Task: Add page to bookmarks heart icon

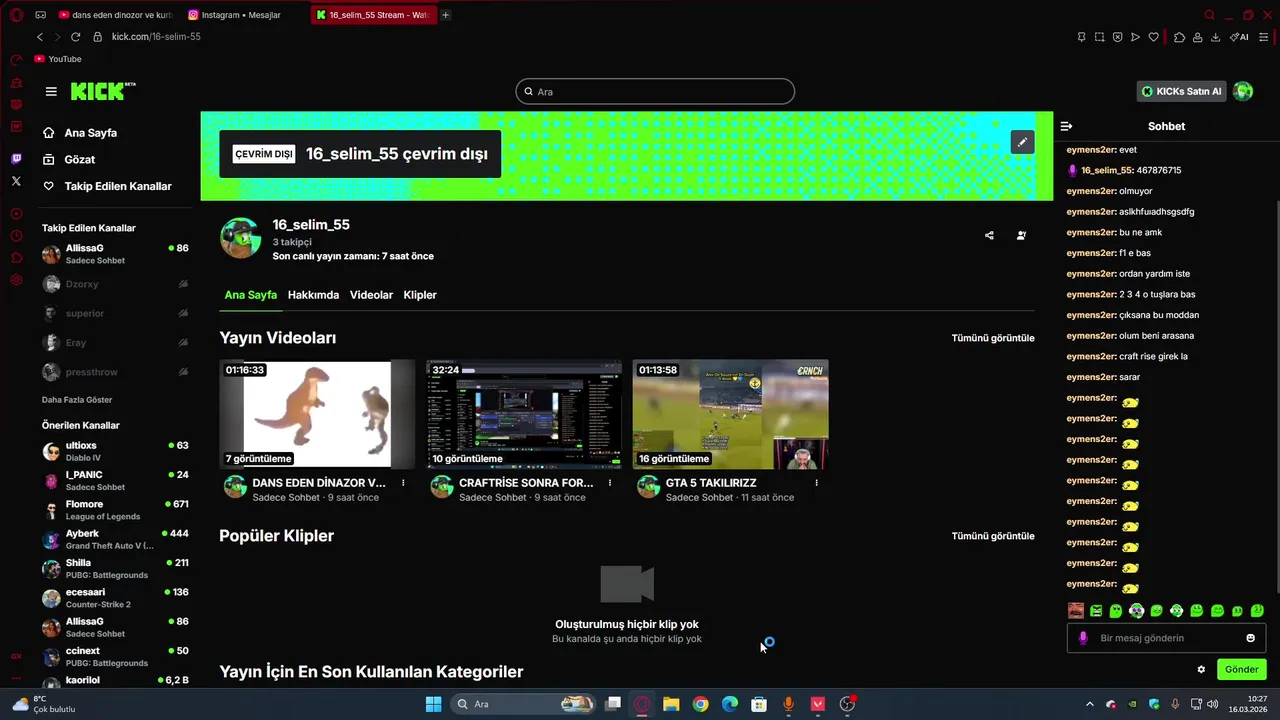Action: (x=1153, y=37)
